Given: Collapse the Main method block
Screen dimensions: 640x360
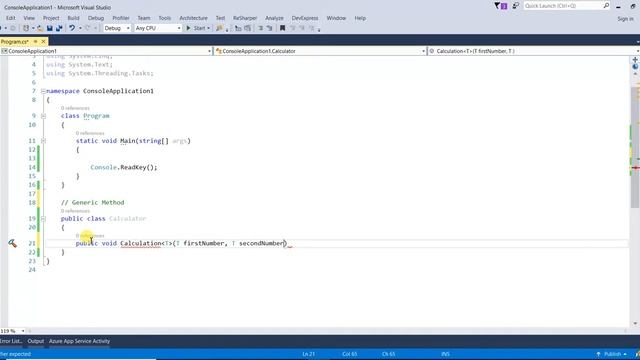Looking at the screenshot, I should 43,141.
